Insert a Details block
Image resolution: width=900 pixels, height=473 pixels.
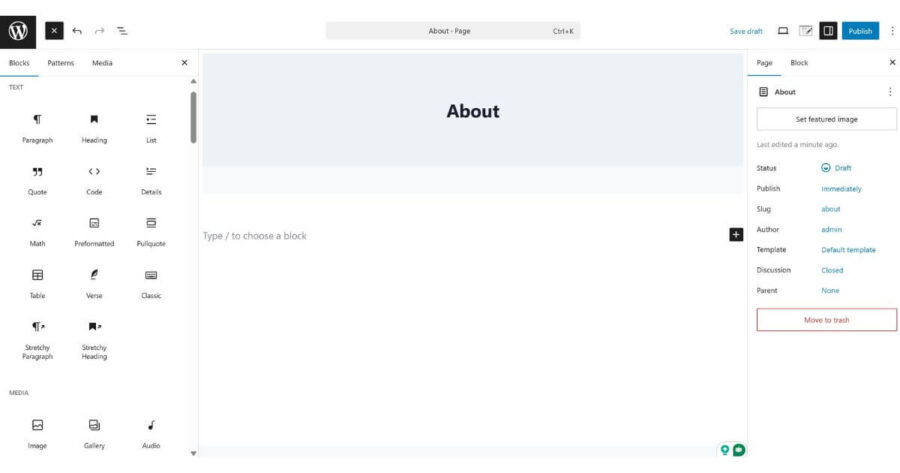(151, 180)
